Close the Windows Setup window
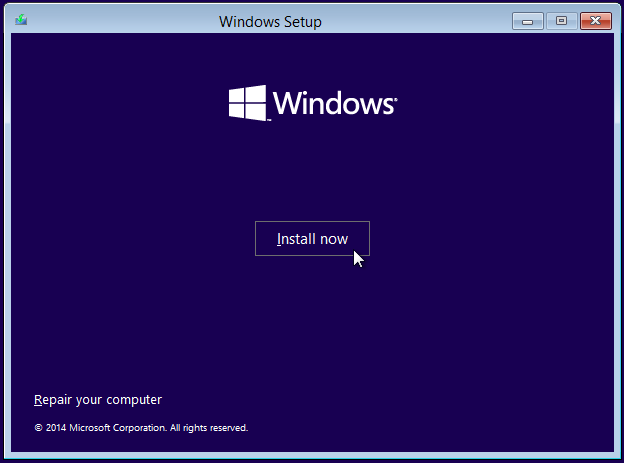 (x=595, y=20)
